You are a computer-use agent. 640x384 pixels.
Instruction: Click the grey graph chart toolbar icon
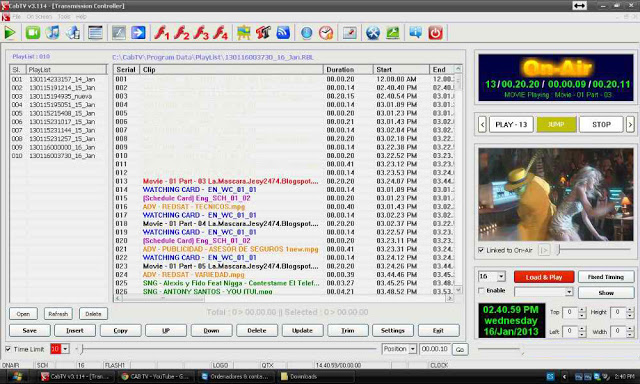[119, 33]
